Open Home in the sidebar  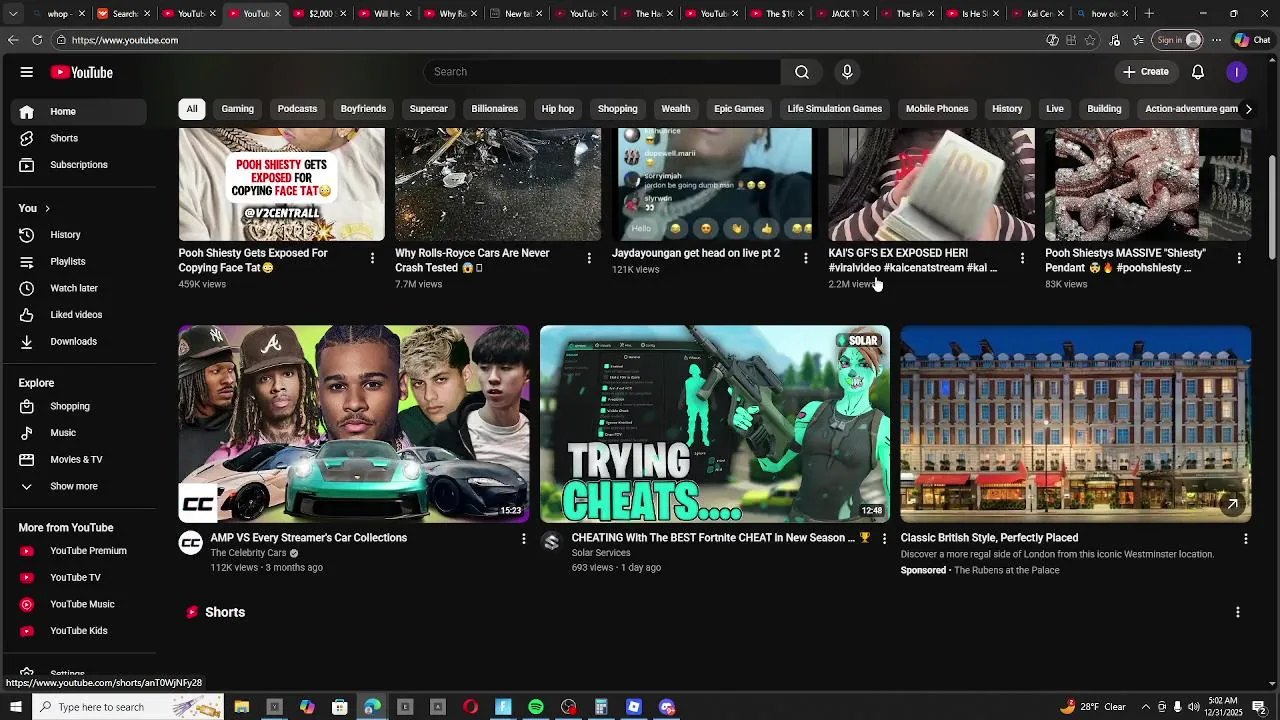[78, 112]
